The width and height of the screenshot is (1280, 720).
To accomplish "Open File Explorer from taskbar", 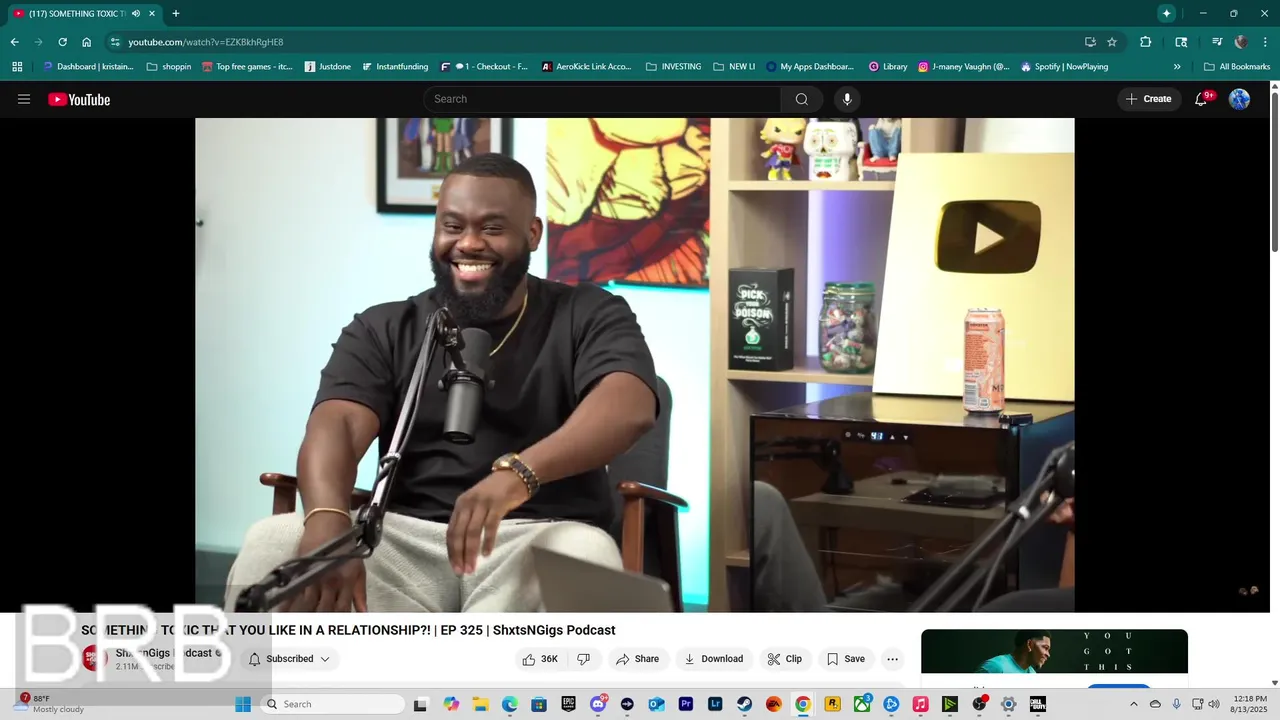I will 480,704.
